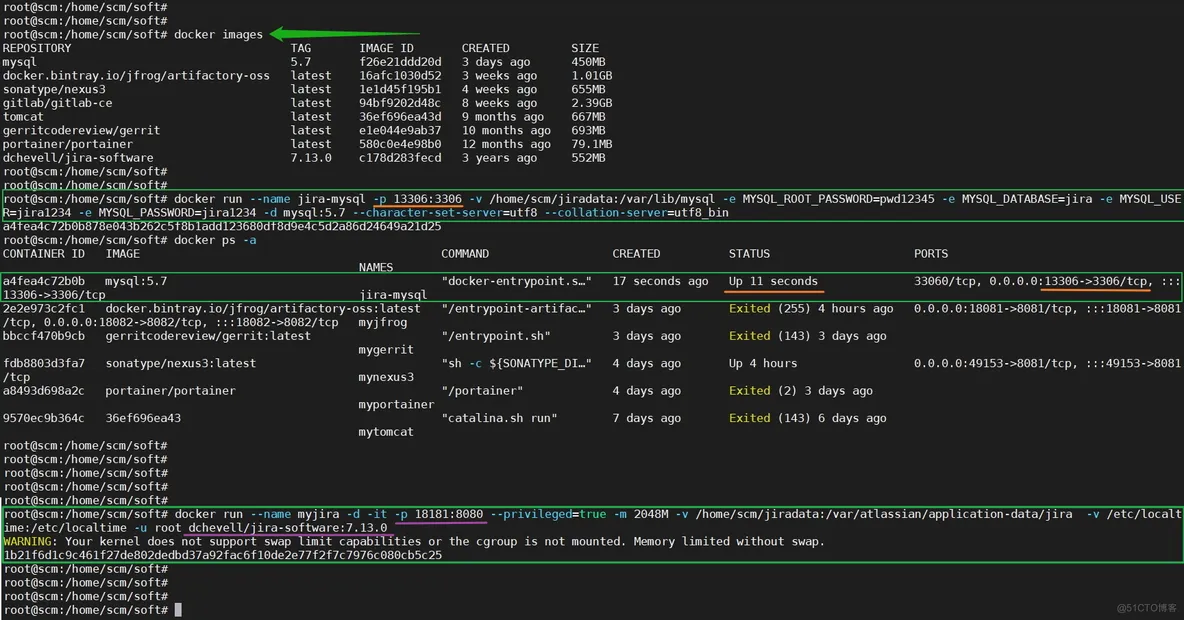Select MYSQL_ROOT_PASSWORD=pwd12345 text
This screenshot has width=1184, height=620.
click(x=838, y=199)
